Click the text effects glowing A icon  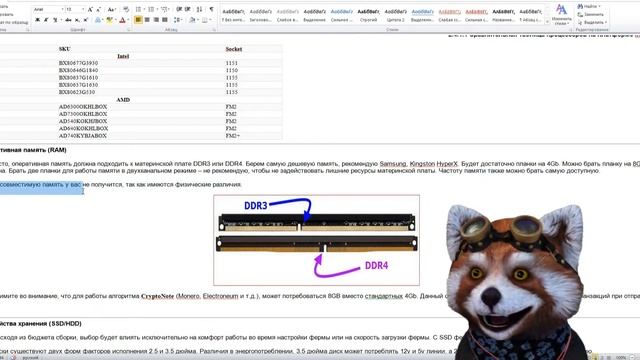98,20
